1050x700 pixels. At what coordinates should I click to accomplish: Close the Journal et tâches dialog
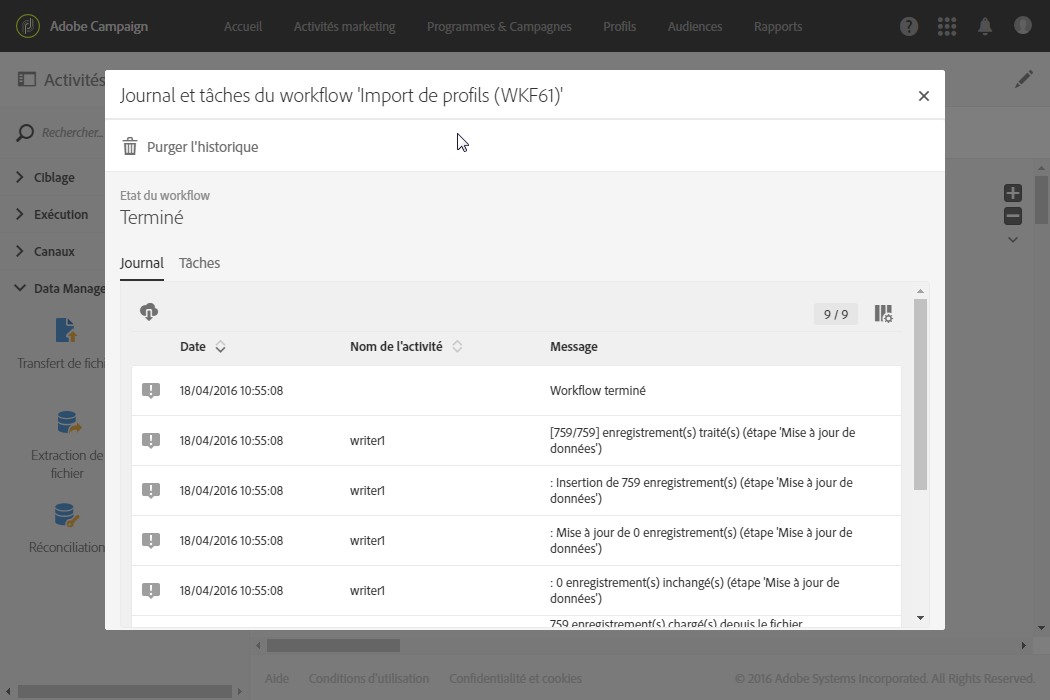pos(923,96)
